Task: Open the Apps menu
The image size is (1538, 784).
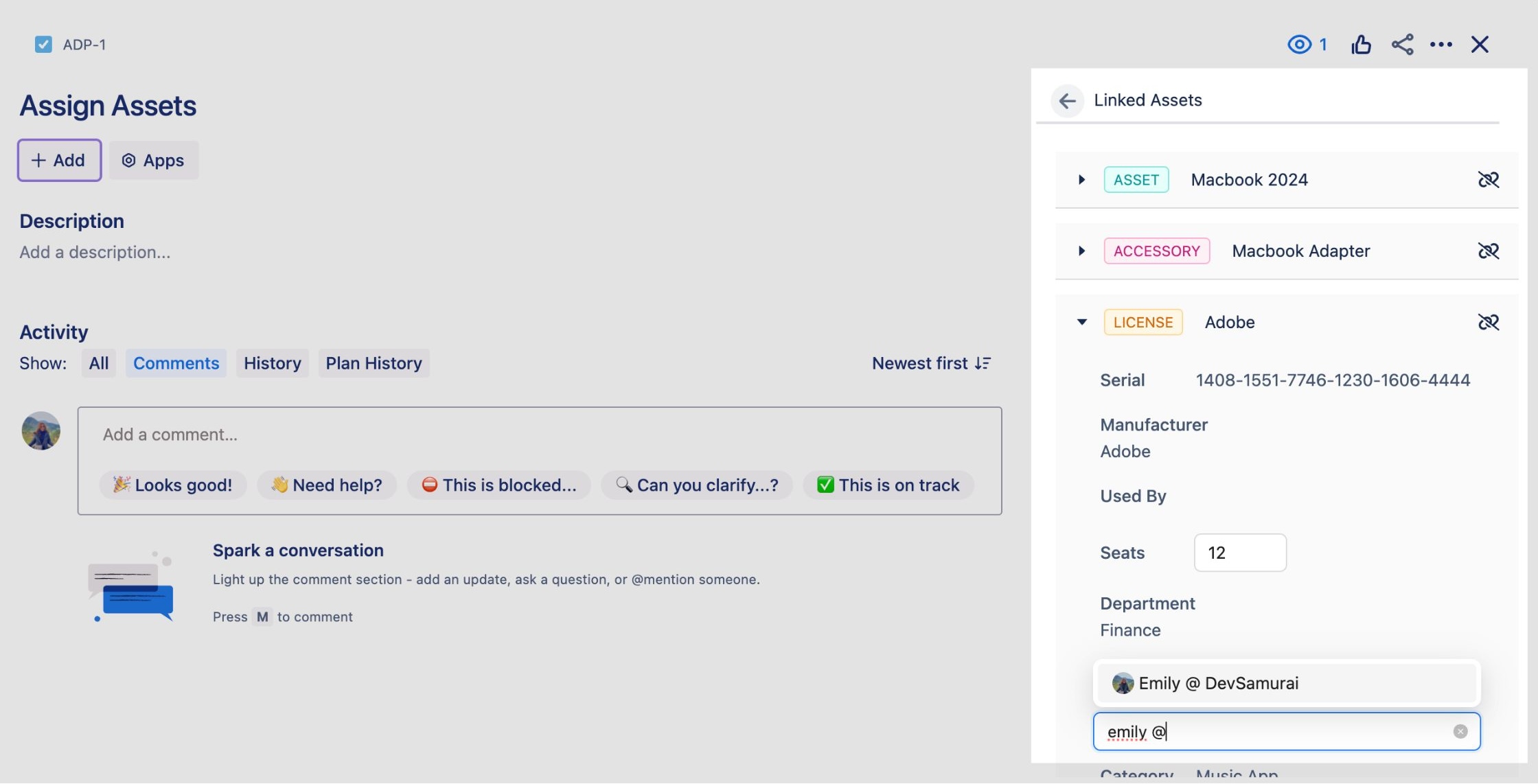Action: [x=153, y=160]
